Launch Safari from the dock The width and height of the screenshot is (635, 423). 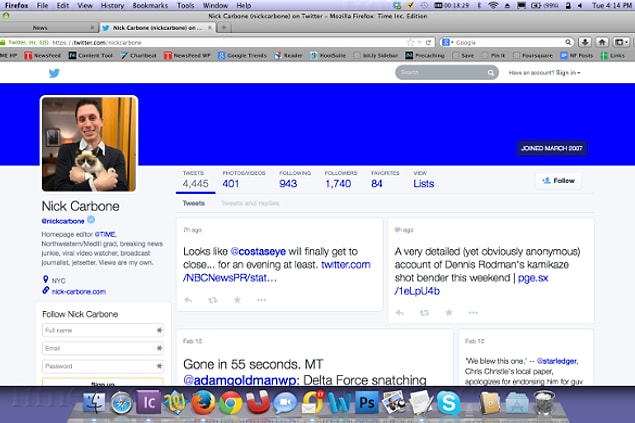(x=121, y=403)
